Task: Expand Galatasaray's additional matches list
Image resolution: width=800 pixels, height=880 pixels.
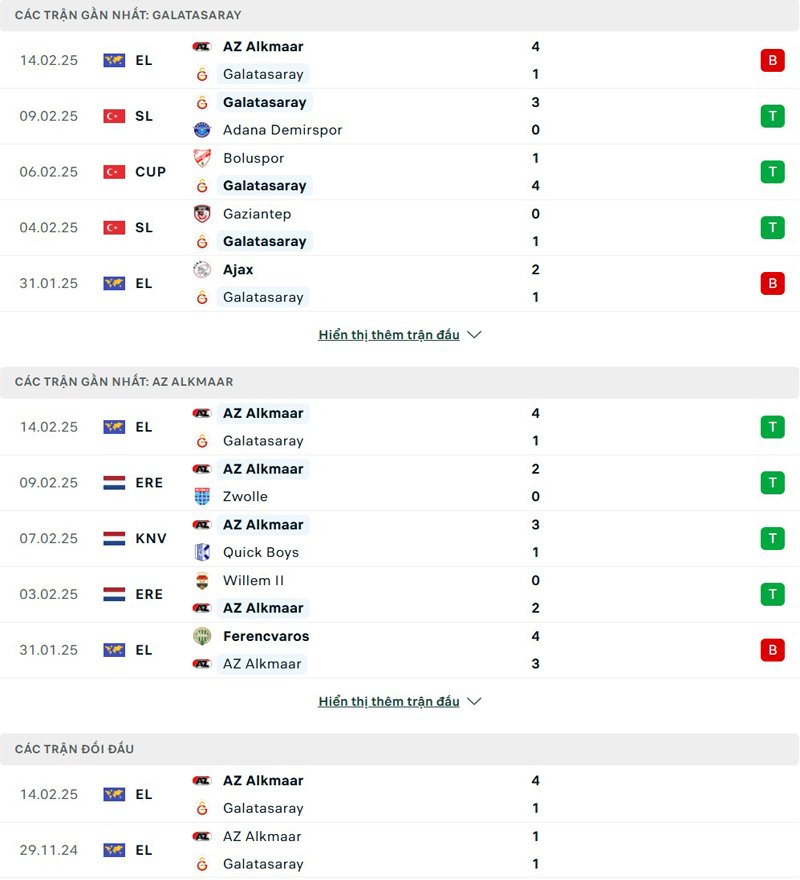Action: click(399, 335)
